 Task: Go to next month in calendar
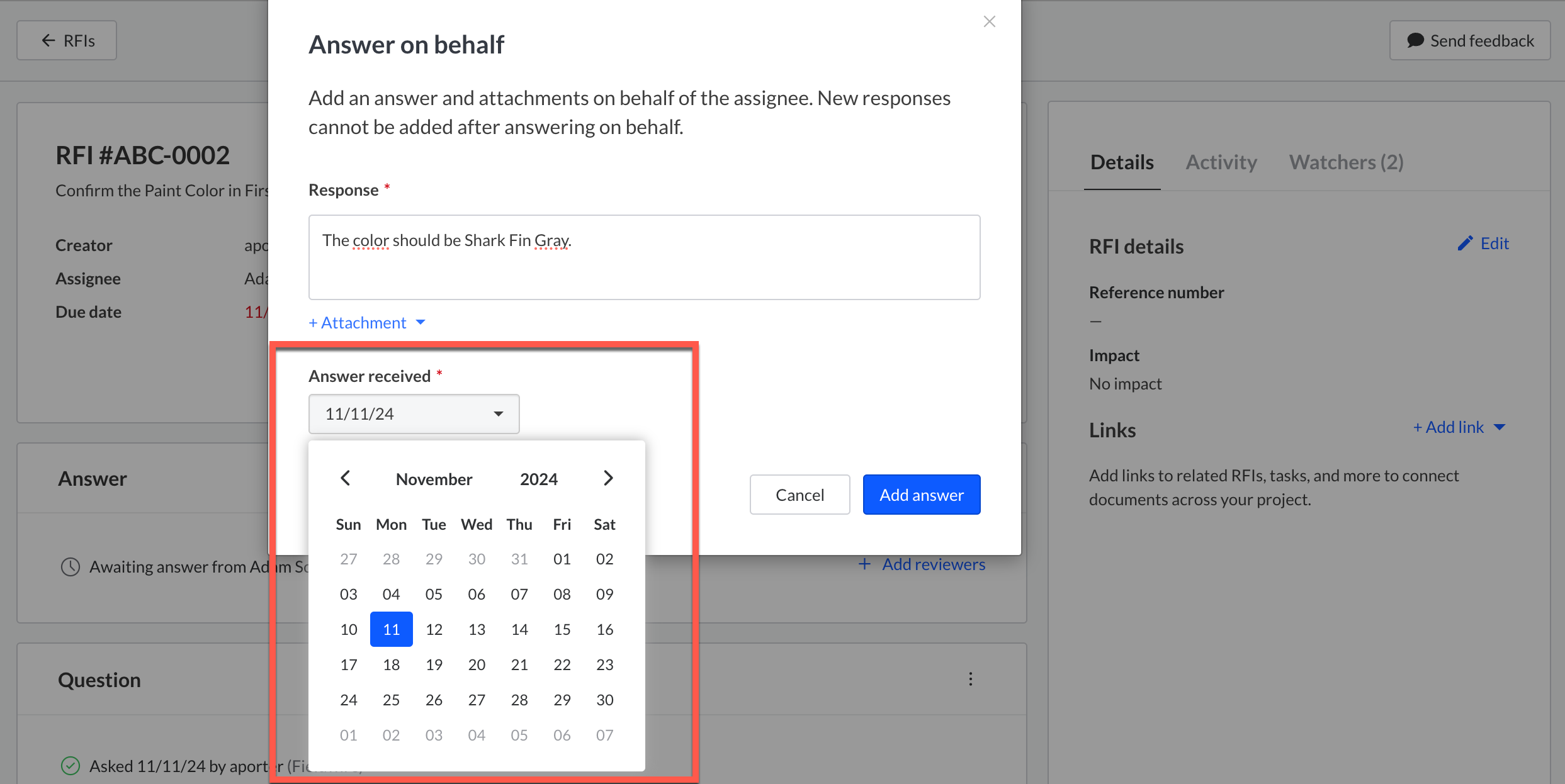coord(607,478)
